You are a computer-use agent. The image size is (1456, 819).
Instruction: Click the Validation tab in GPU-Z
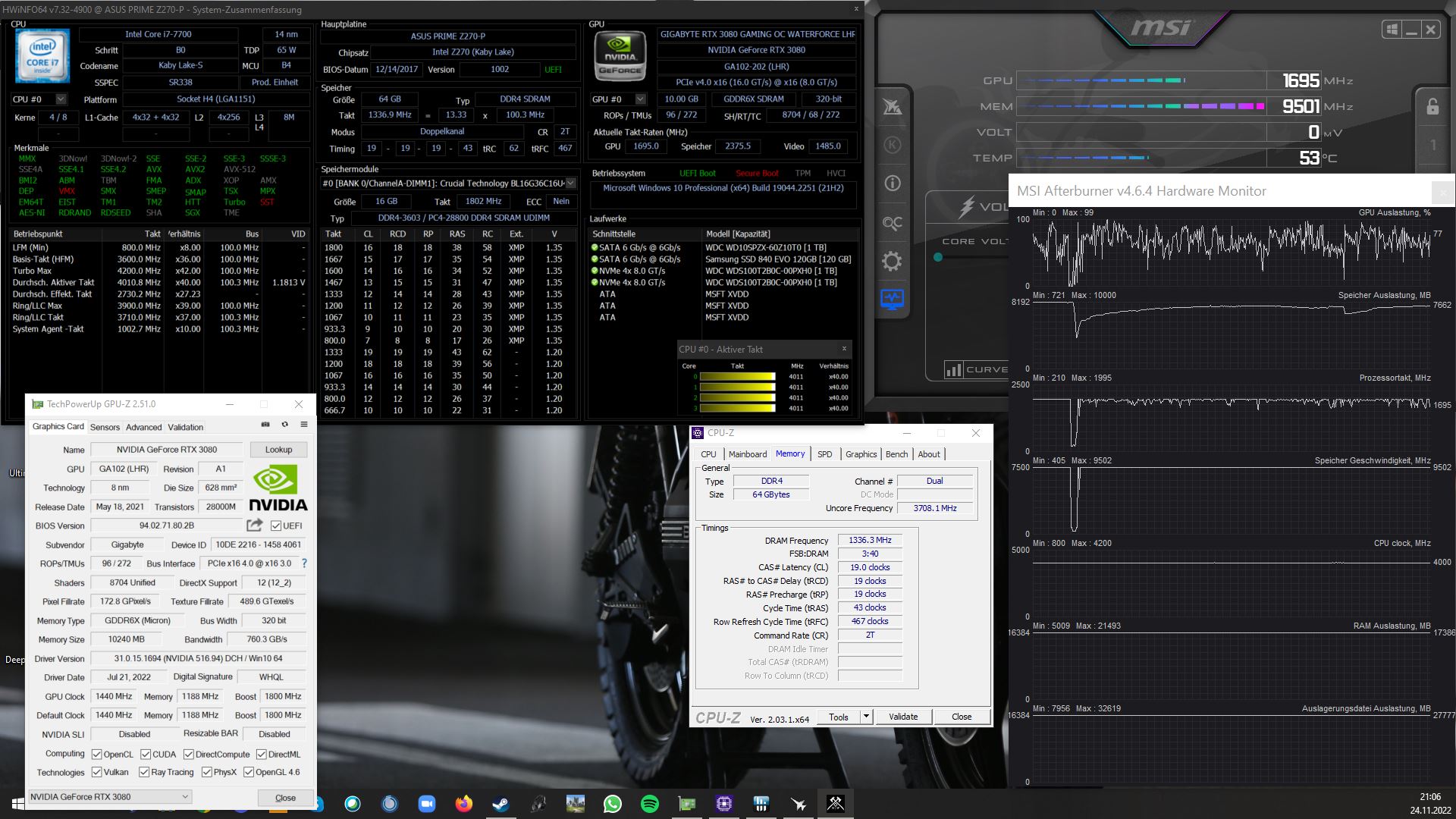coord(185,427)
